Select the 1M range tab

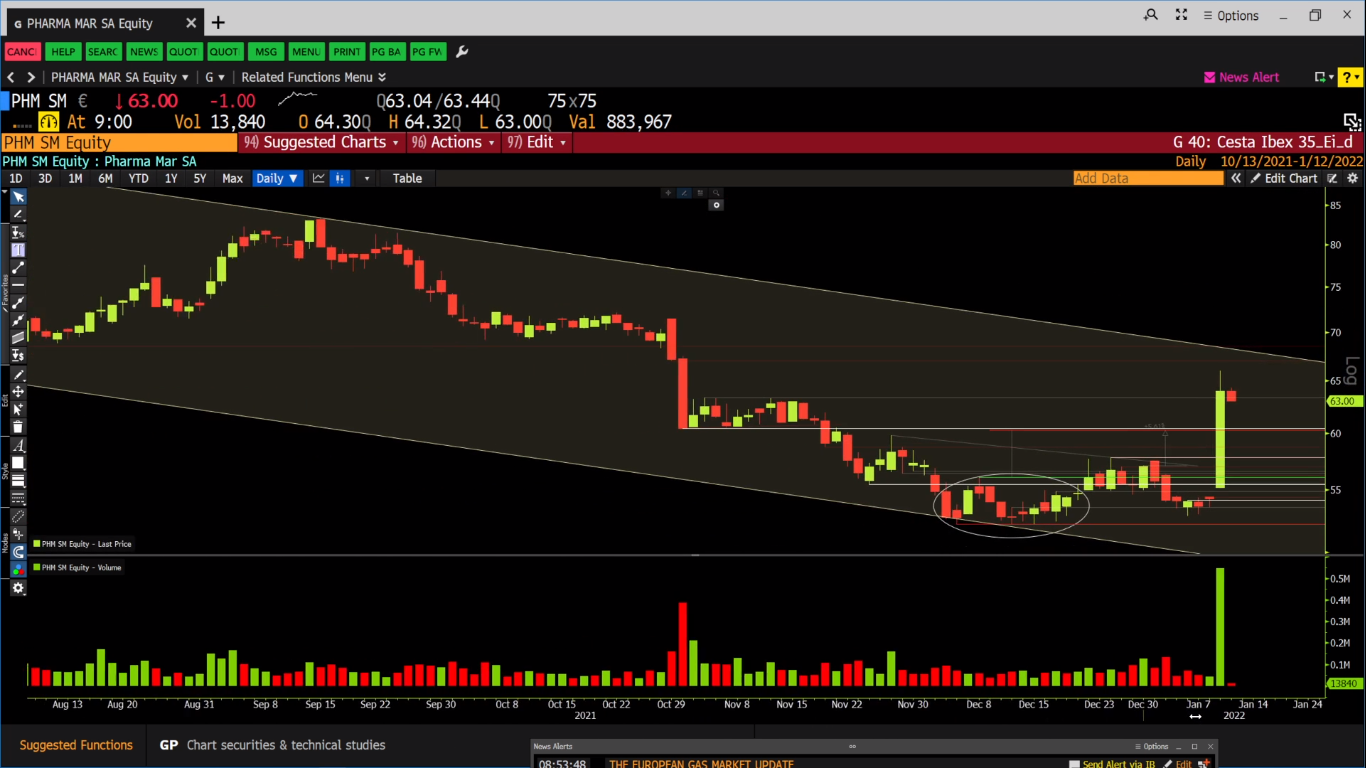click(75, 178)
